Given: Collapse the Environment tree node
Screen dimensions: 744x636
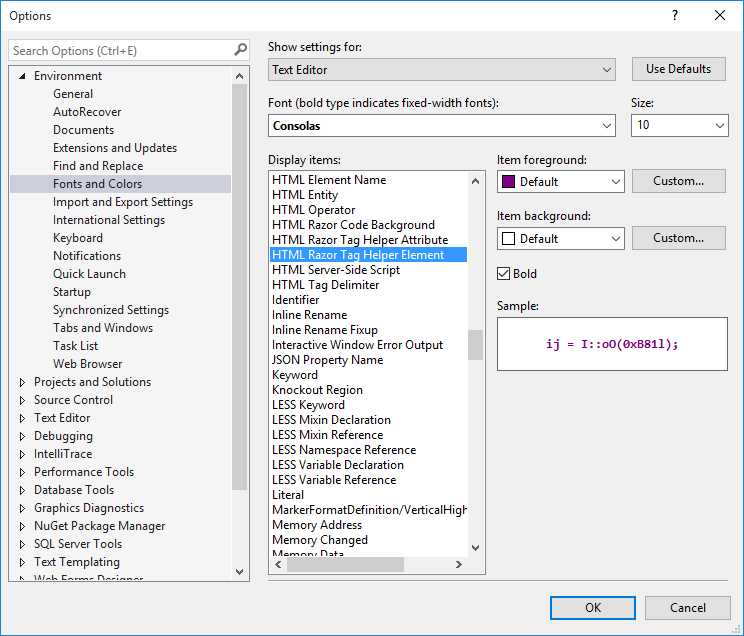Looking at the screenshot, I should click(x=22, y=76).
